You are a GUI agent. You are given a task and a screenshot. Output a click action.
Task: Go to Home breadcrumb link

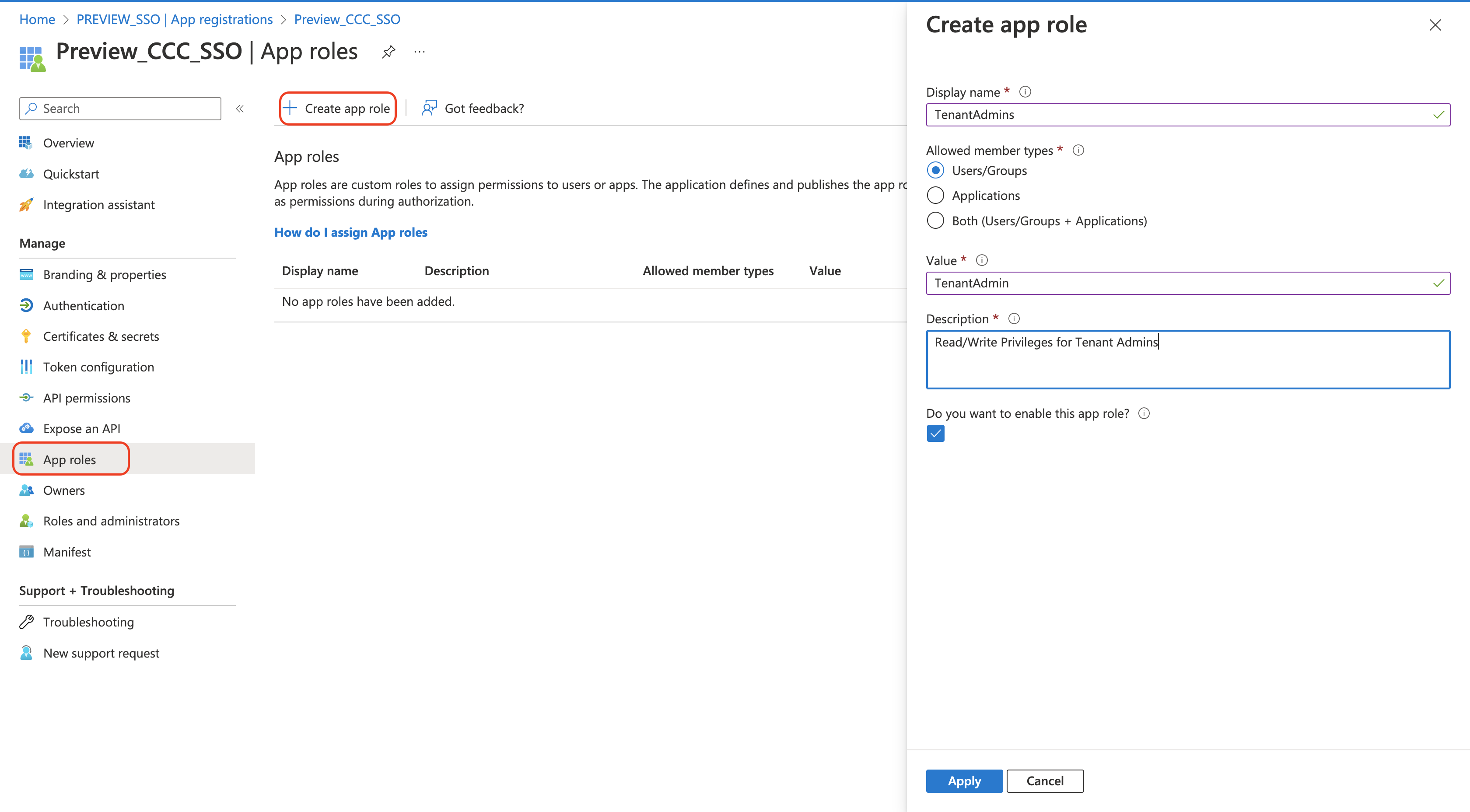point(37,19)
